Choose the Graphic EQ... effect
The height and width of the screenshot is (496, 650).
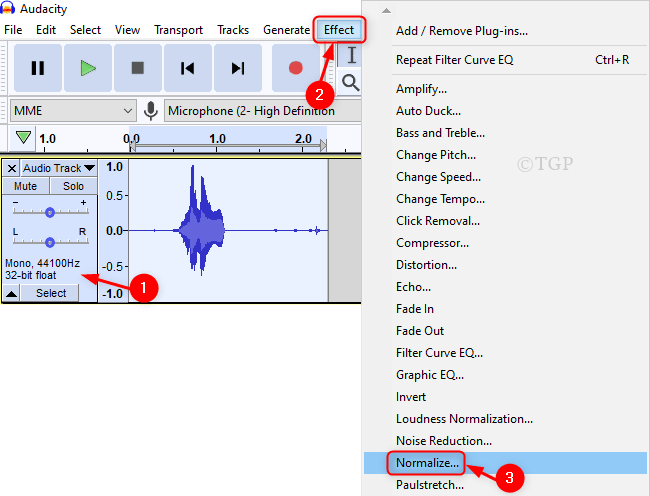pyautogui.click(x=505, y=375)
